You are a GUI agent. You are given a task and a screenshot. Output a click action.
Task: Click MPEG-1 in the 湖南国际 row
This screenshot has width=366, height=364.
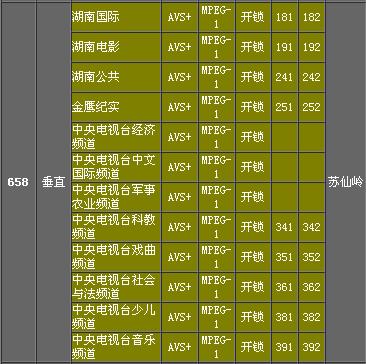[x=216, y=17]
